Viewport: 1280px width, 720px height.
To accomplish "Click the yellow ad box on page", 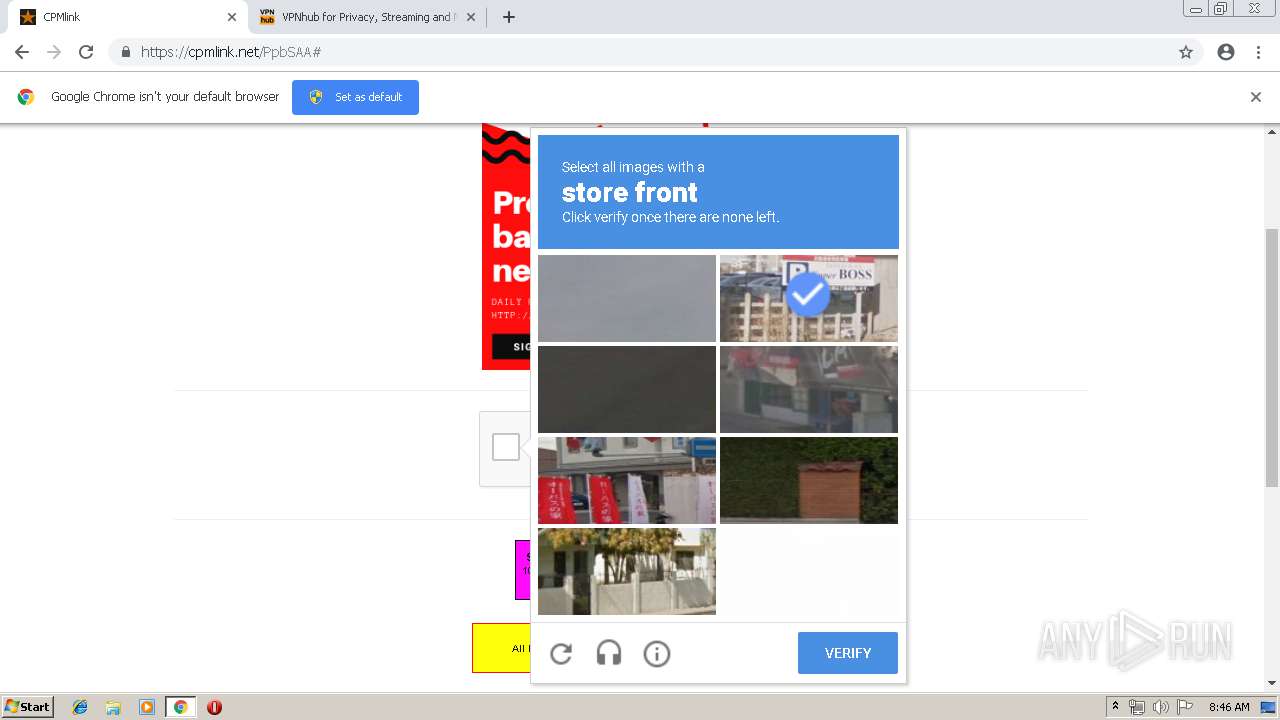I will (501, 648).
